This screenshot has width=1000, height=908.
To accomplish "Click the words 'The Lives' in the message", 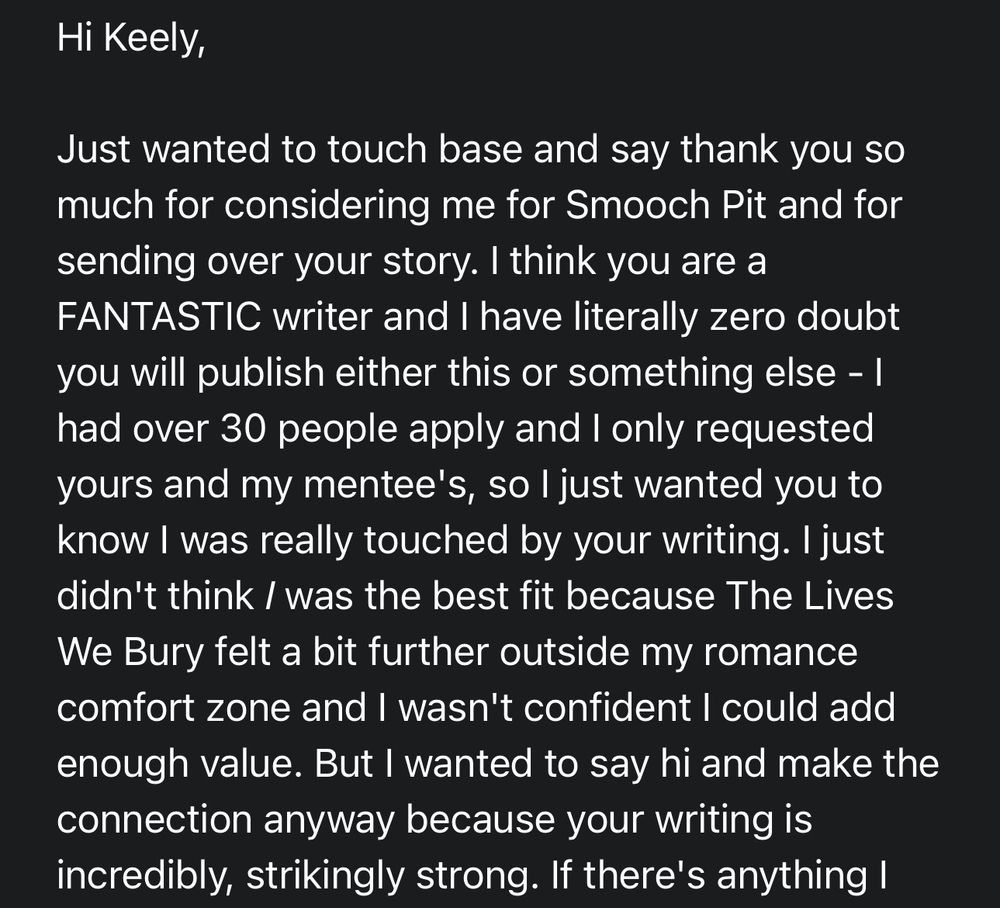I will click(x=809, y=596).
